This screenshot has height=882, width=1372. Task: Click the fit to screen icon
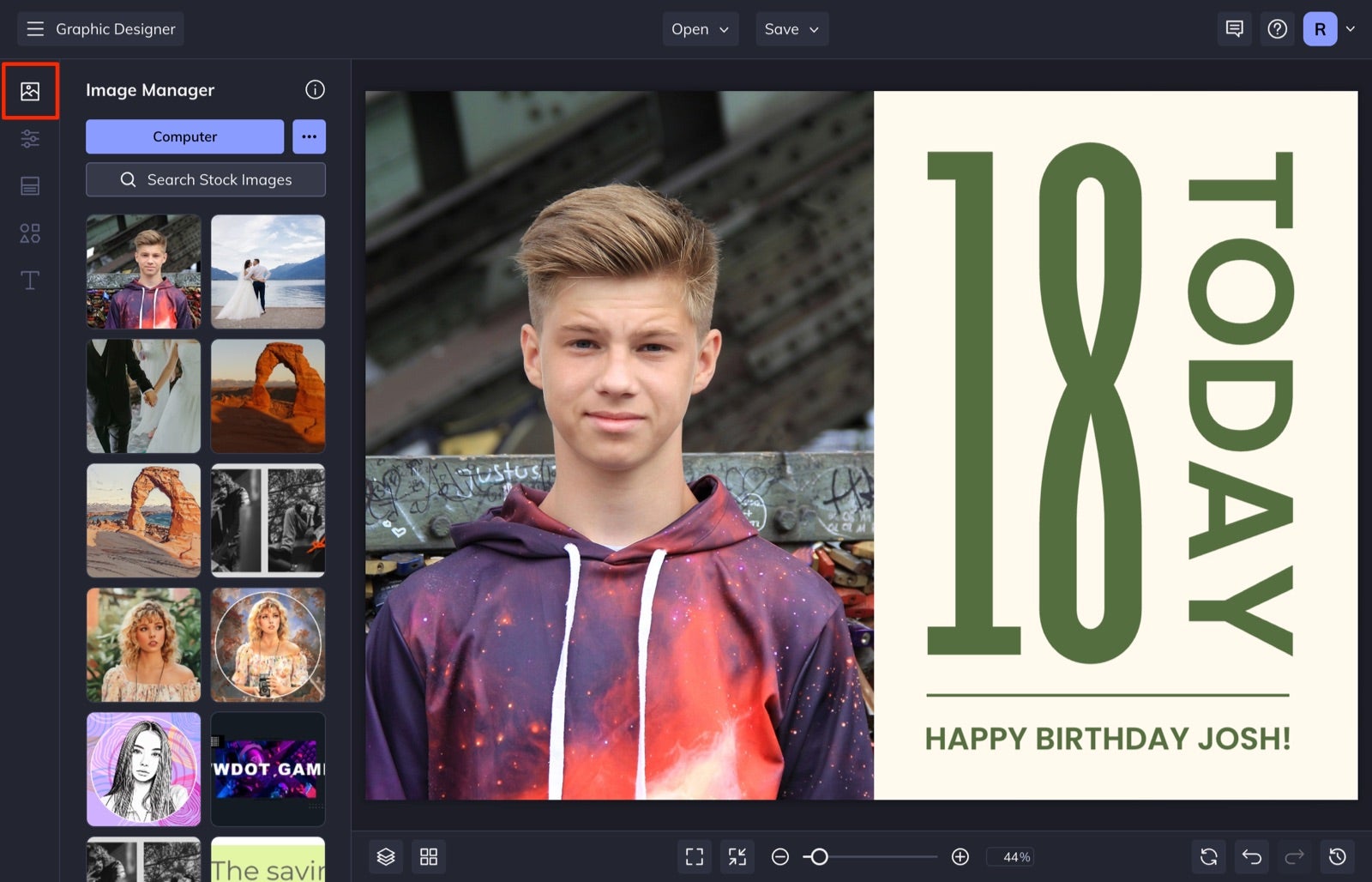pos(695,856)
